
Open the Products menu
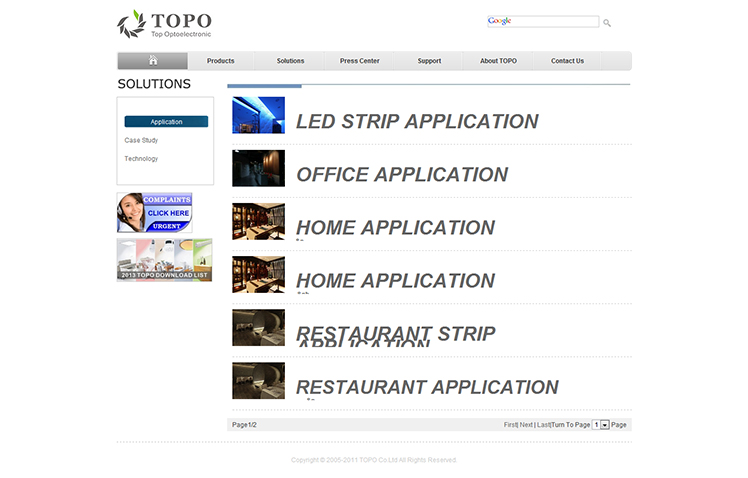click(220, 61)
